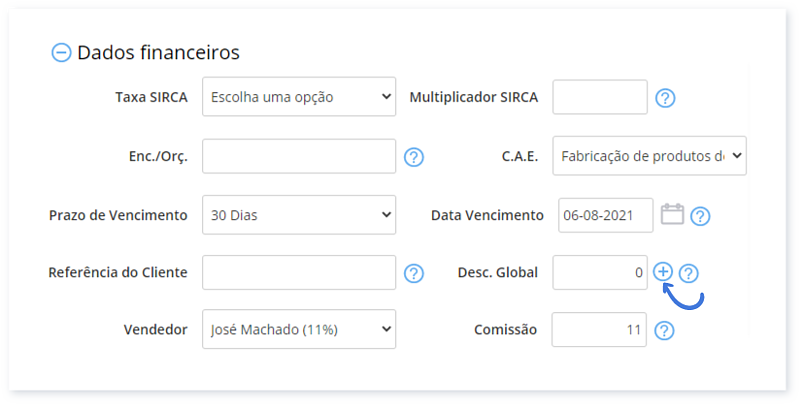Click the C.A.E. label
Image resolution: width=800 pixels, height=405 pixels.
click(x=520, y=156)
